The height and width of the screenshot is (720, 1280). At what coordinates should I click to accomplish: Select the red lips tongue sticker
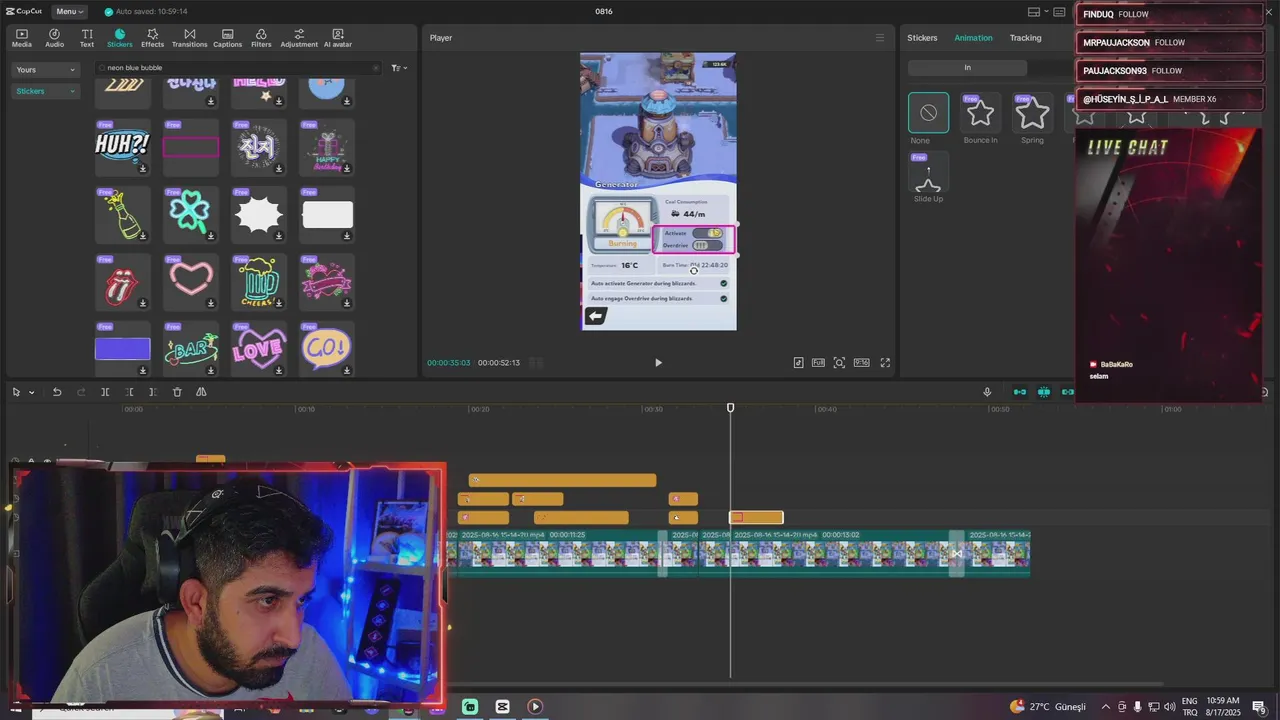[122, 282]
